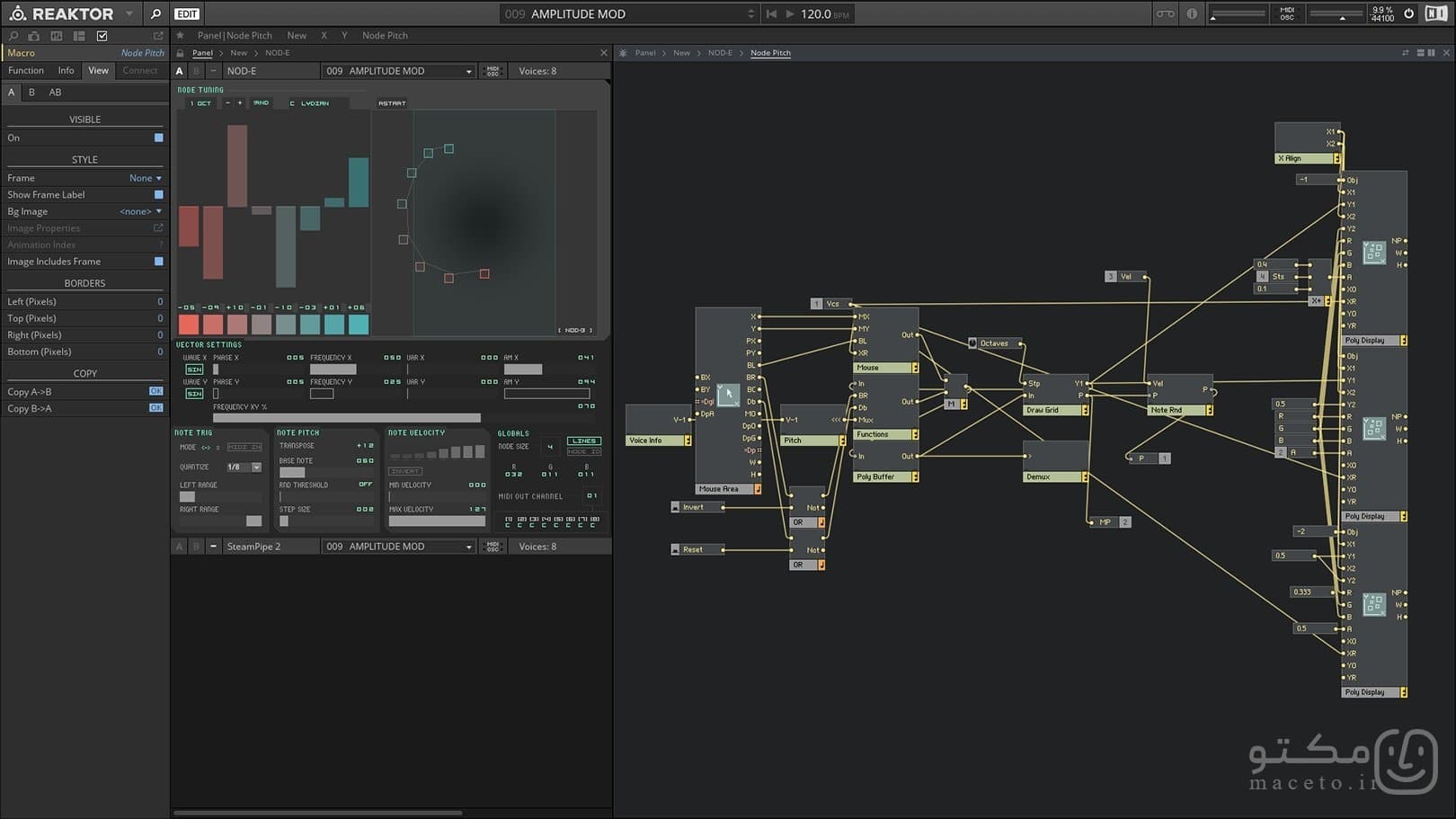This screenshot has height=819, width=1456.
Task: Click the Panel breadcrumb in the left pane
Action: (202, 53)
